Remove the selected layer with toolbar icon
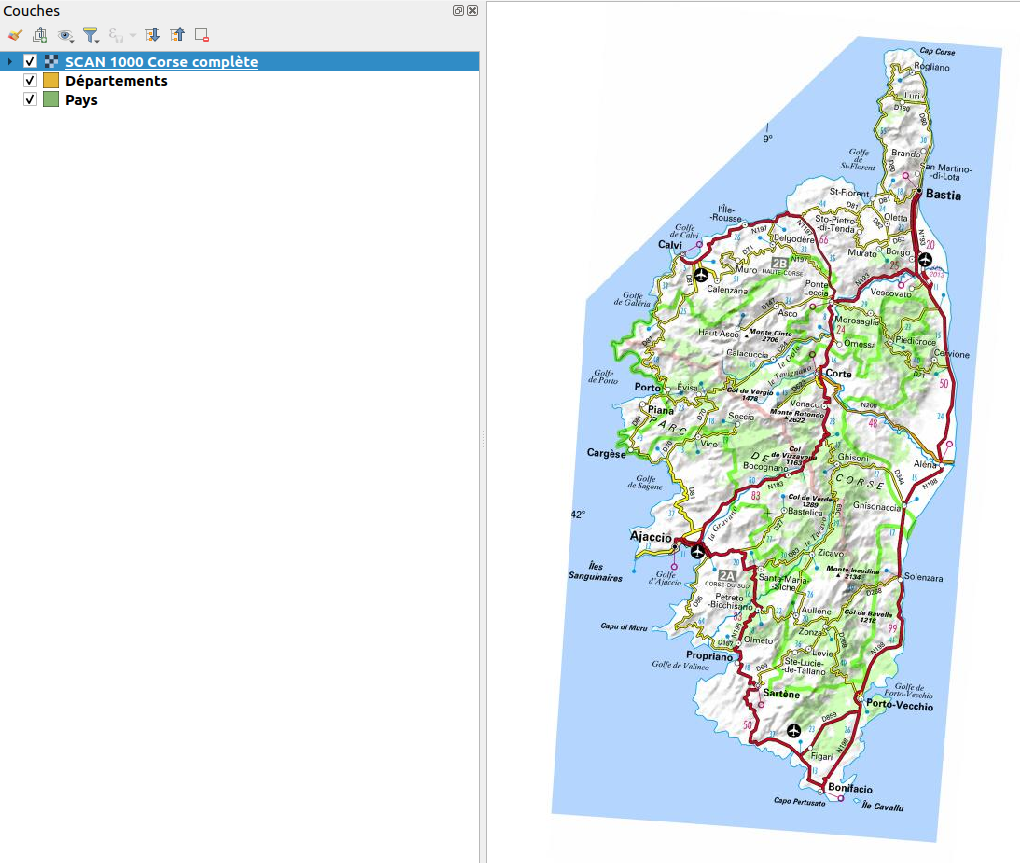This screenshot has height=863, width=1020. [x=202, y=35]
